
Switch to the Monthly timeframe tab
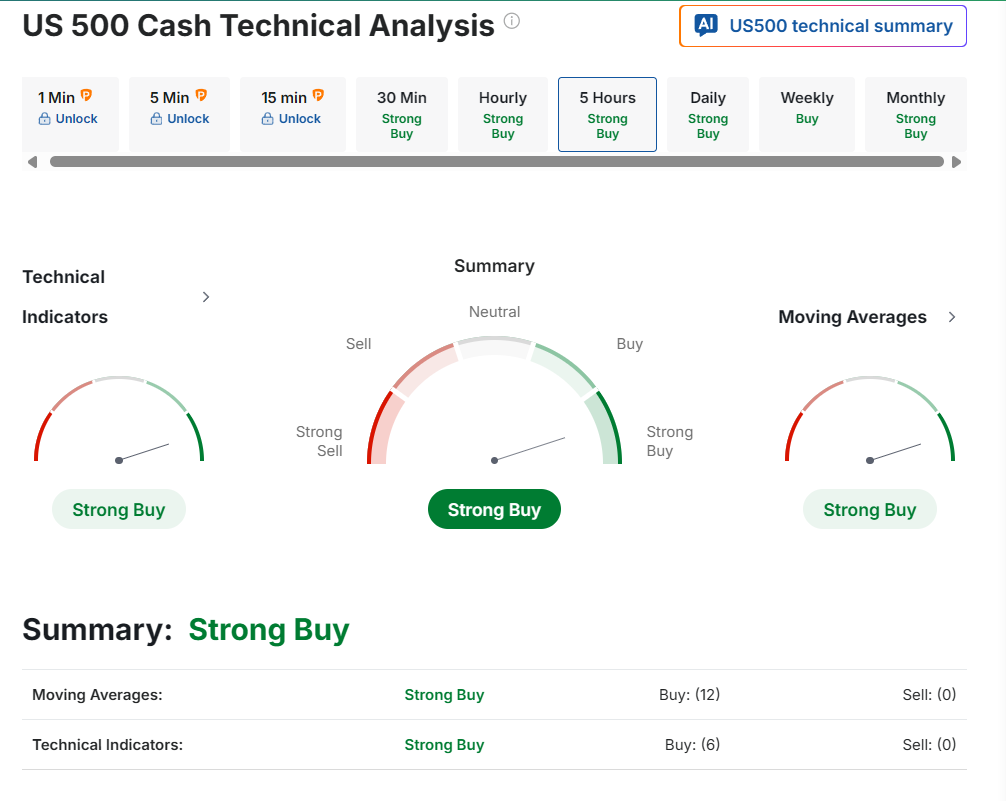915,114
